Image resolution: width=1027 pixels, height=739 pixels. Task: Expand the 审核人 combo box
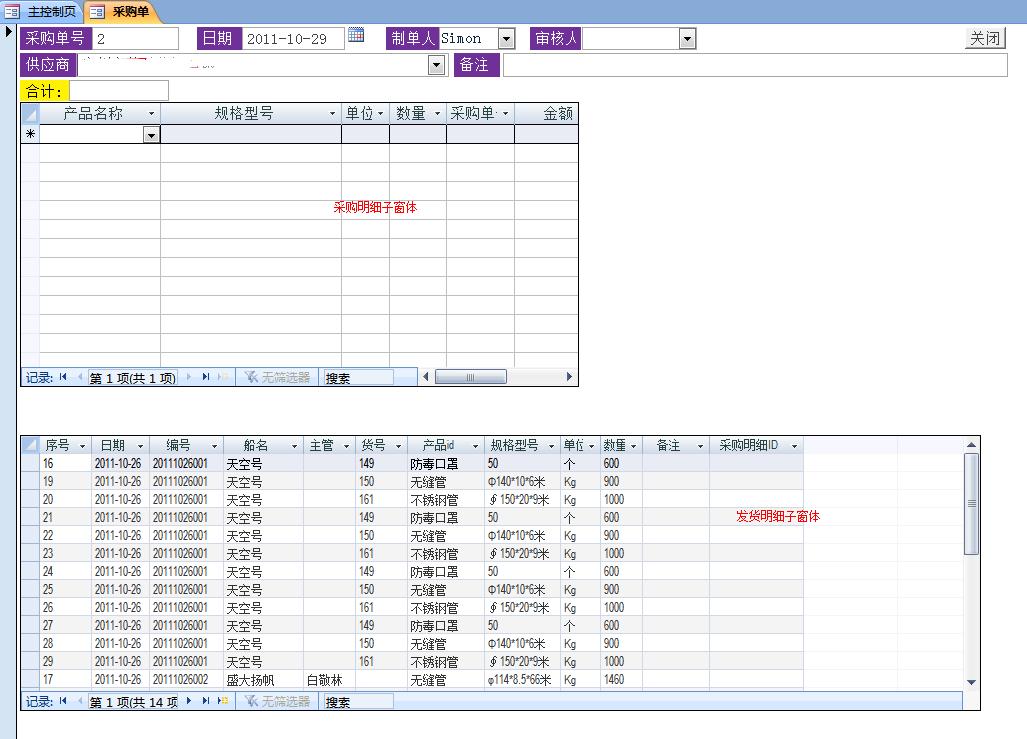point(687,39)
